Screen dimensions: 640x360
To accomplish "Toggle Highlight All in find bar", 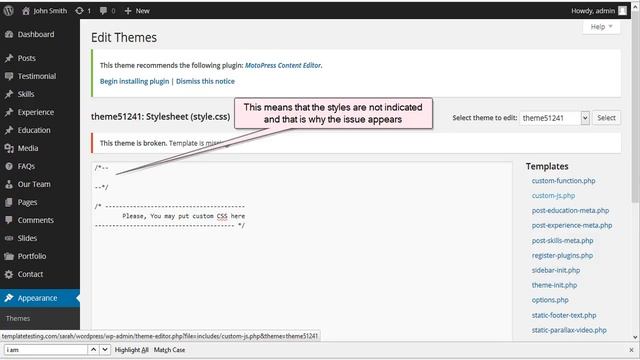I will [x=131, y=350].
